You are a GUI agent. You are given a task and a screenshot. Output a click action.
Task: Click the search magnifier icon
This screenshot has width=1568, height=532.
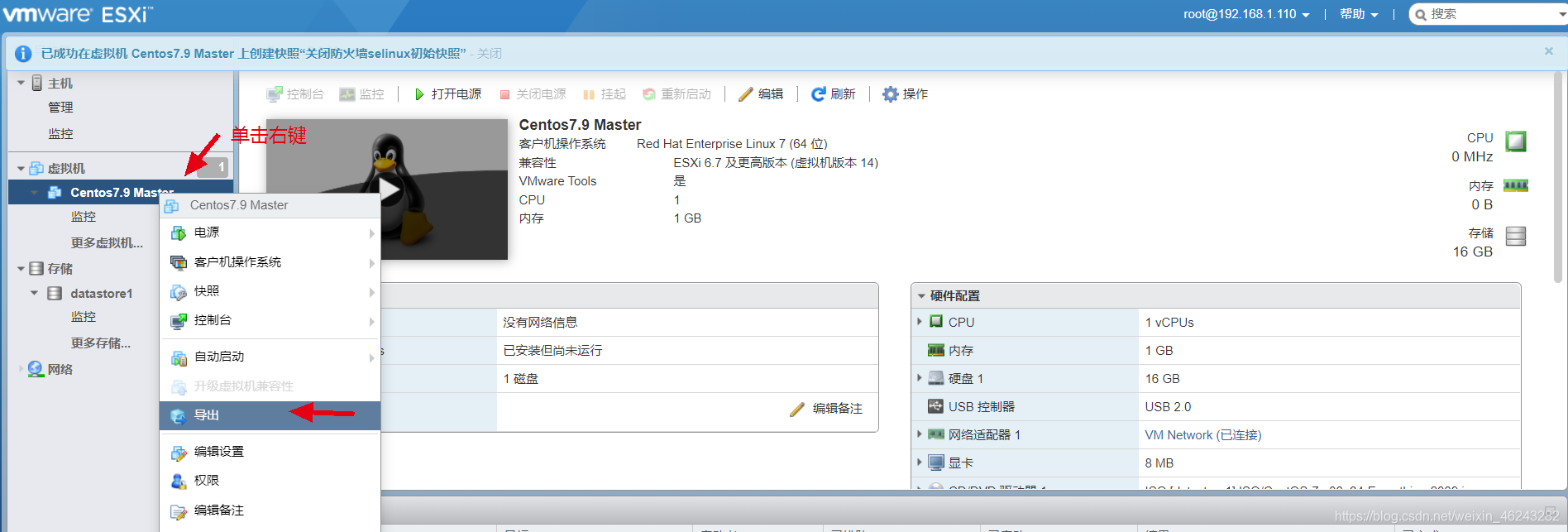[1421, 14]
